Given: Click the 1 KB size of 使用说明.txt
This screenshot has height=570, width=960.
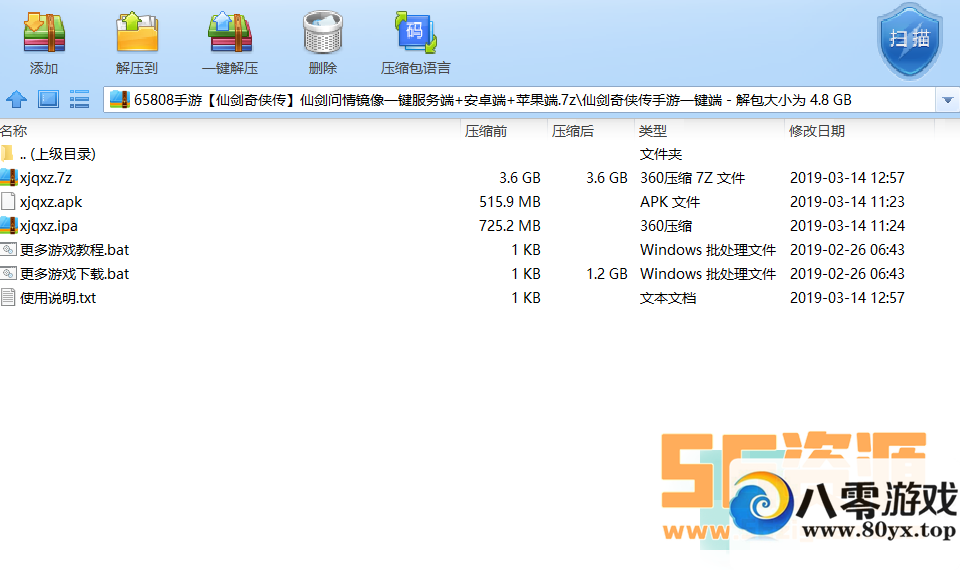Looking at the screenshot, I should click(x=526, y=298).
